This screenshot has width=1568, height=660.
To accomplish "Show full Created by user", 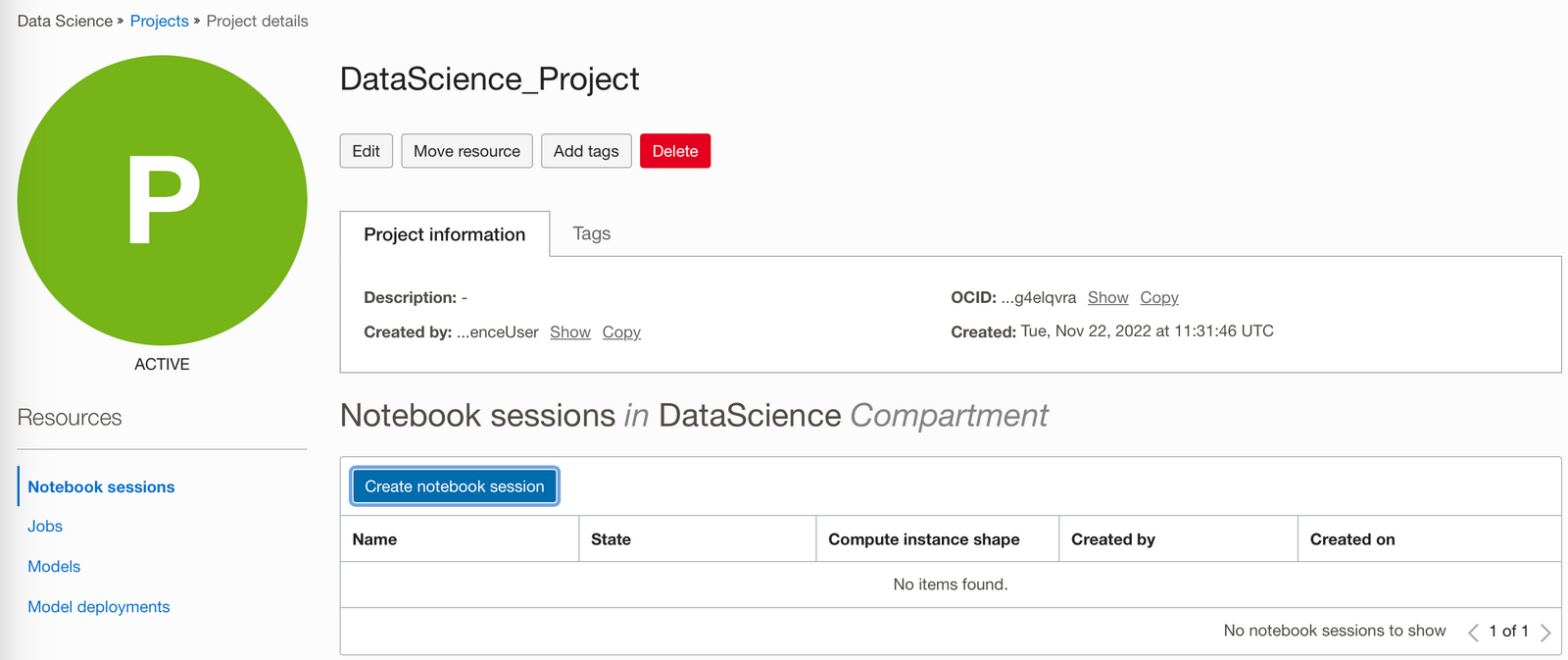I will point(569,332).
